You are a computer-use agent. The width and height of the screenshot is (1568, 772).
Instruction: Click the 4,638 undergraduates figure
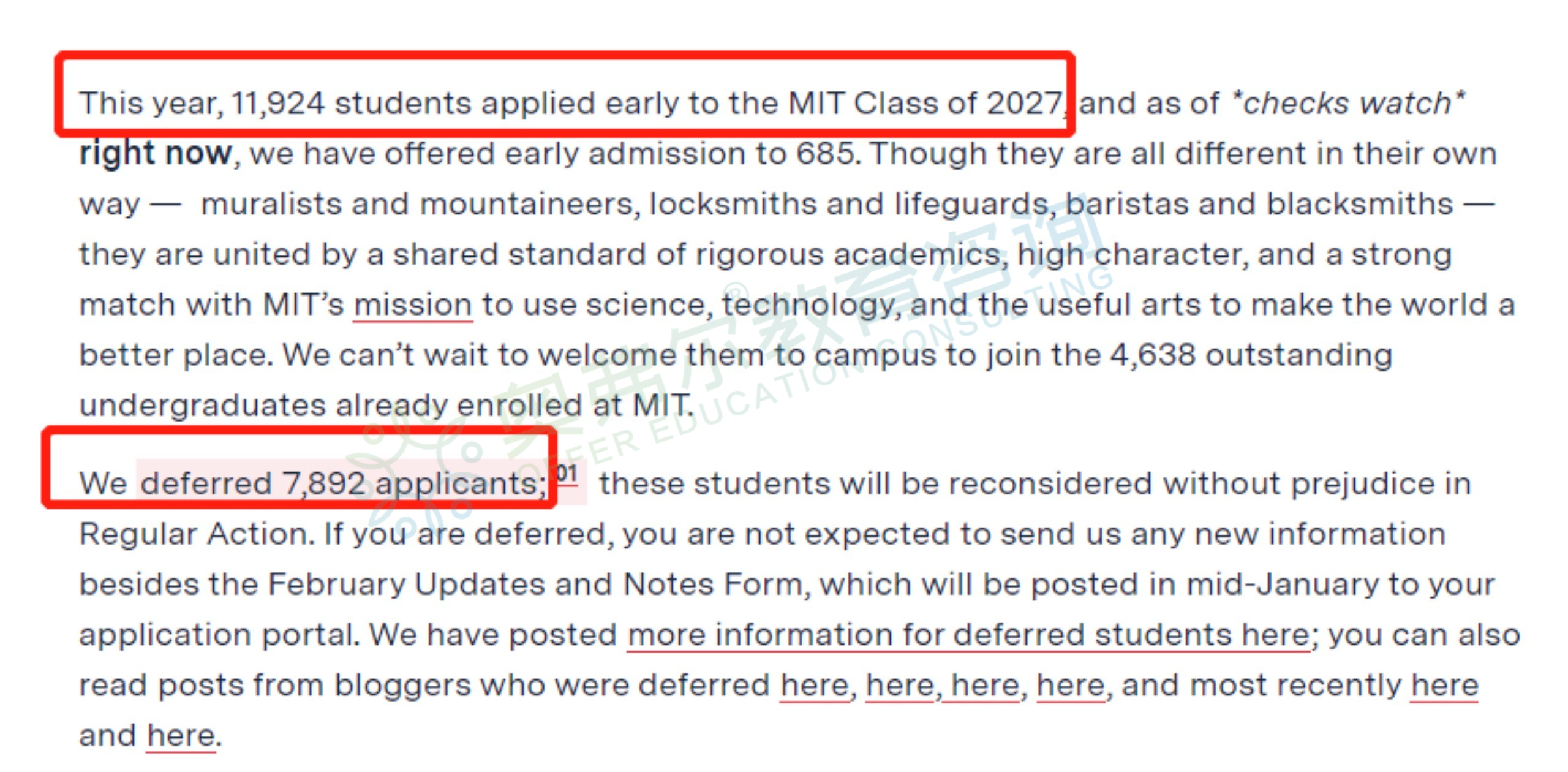click(x=1153, y=355)
